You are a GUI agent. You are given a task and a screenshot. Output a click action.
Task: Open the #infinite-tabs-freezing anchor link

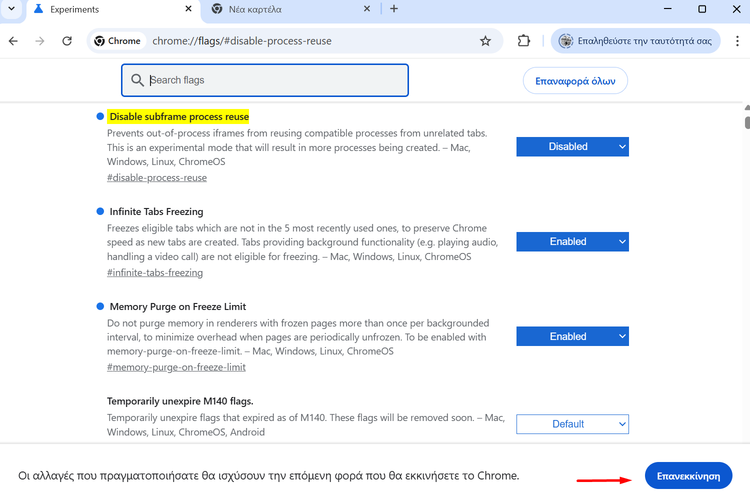[x=154, y=272]
